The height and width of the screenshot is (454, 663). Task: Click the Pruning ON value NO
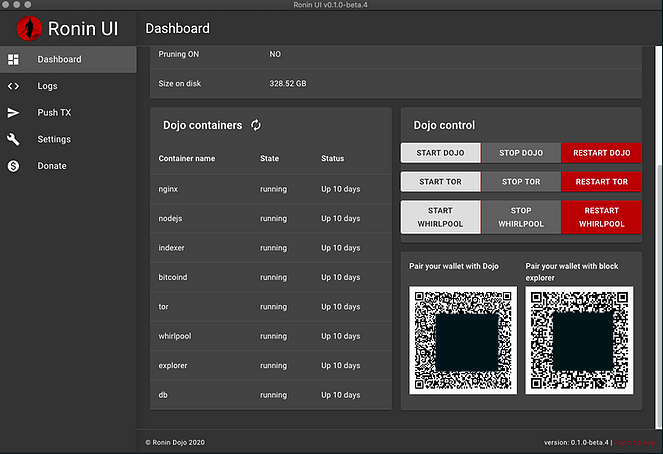point(275,54)
